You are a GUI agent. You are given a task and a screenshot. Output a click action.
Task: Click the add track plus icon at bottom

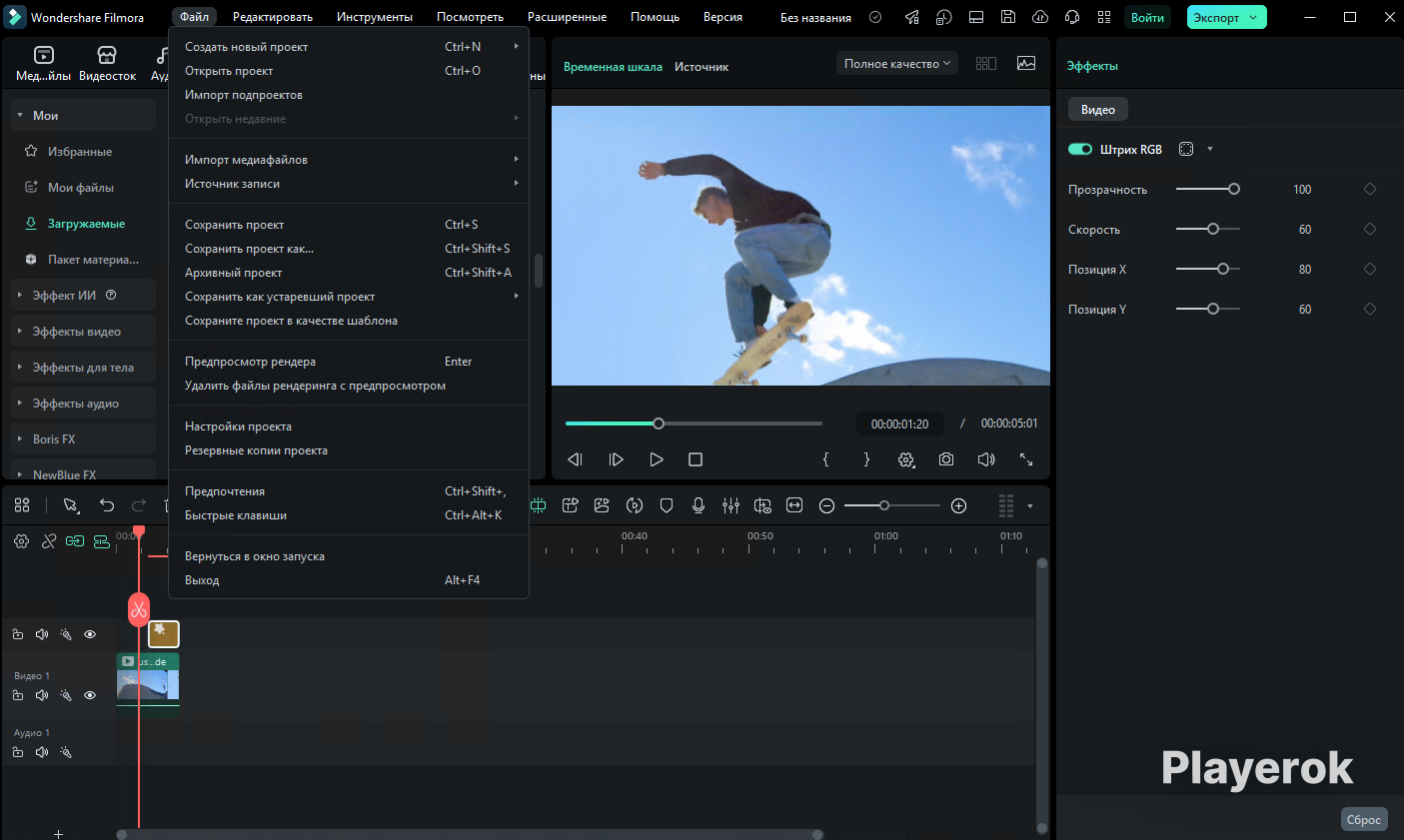(58, 833)
